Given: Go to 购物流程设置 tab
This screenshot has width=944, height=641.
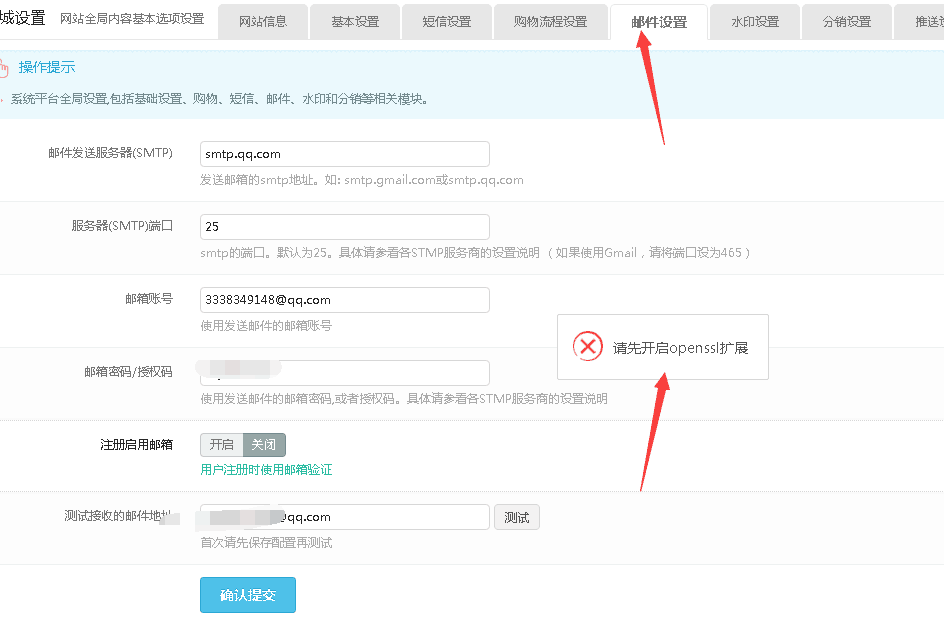Looking at the screenshot, I should [x=550, y=22].
